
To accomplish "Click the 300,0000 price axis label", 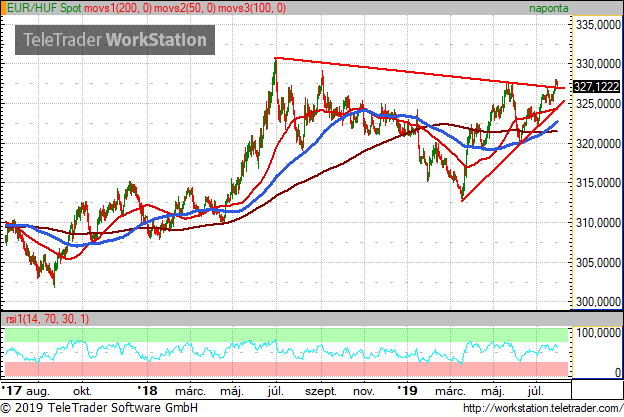I will pos(598,302).
